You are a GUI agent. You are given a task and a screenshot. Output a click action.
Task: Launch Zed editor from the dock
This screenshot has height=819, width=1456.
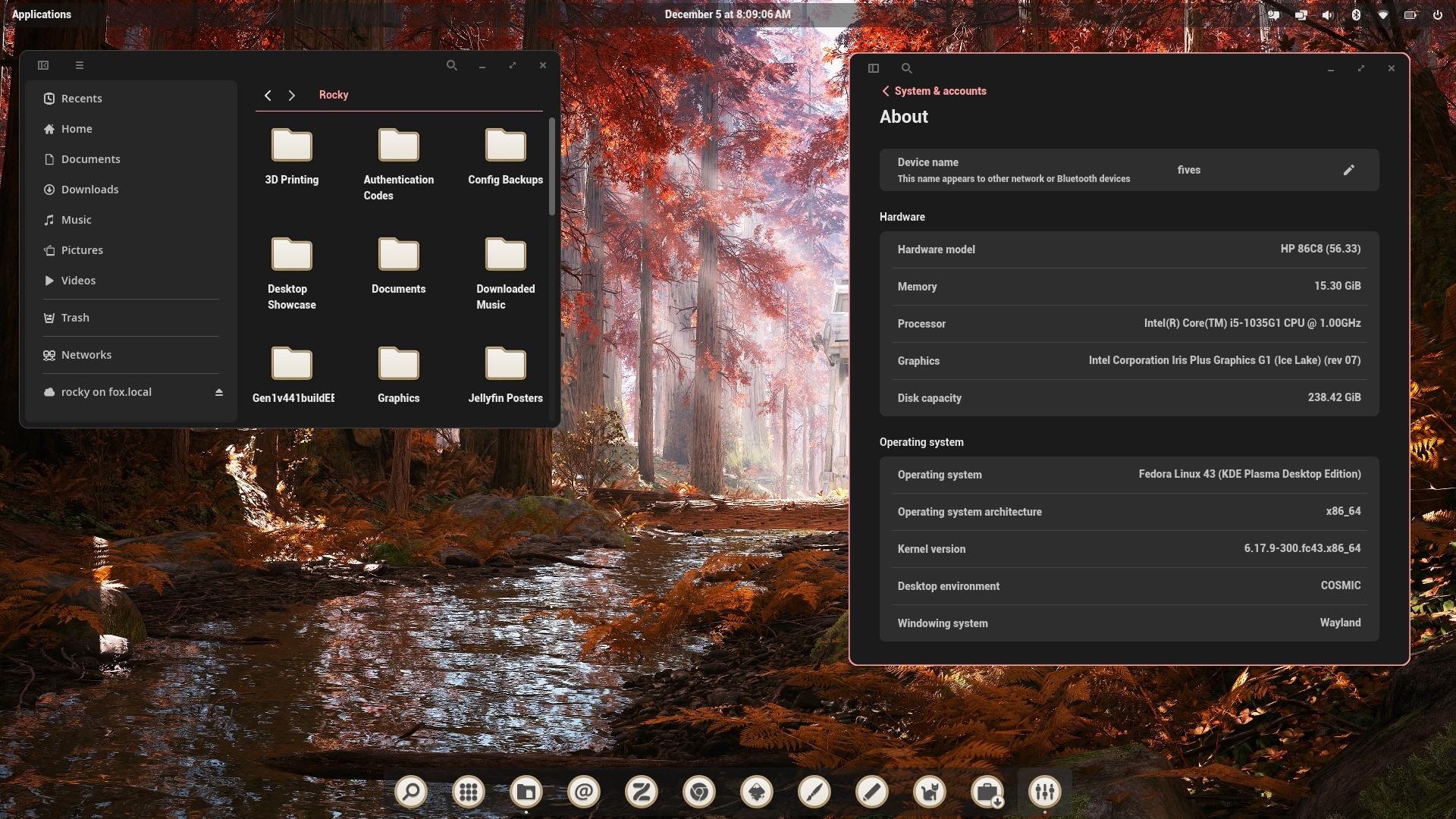click(x=641, y=792)
